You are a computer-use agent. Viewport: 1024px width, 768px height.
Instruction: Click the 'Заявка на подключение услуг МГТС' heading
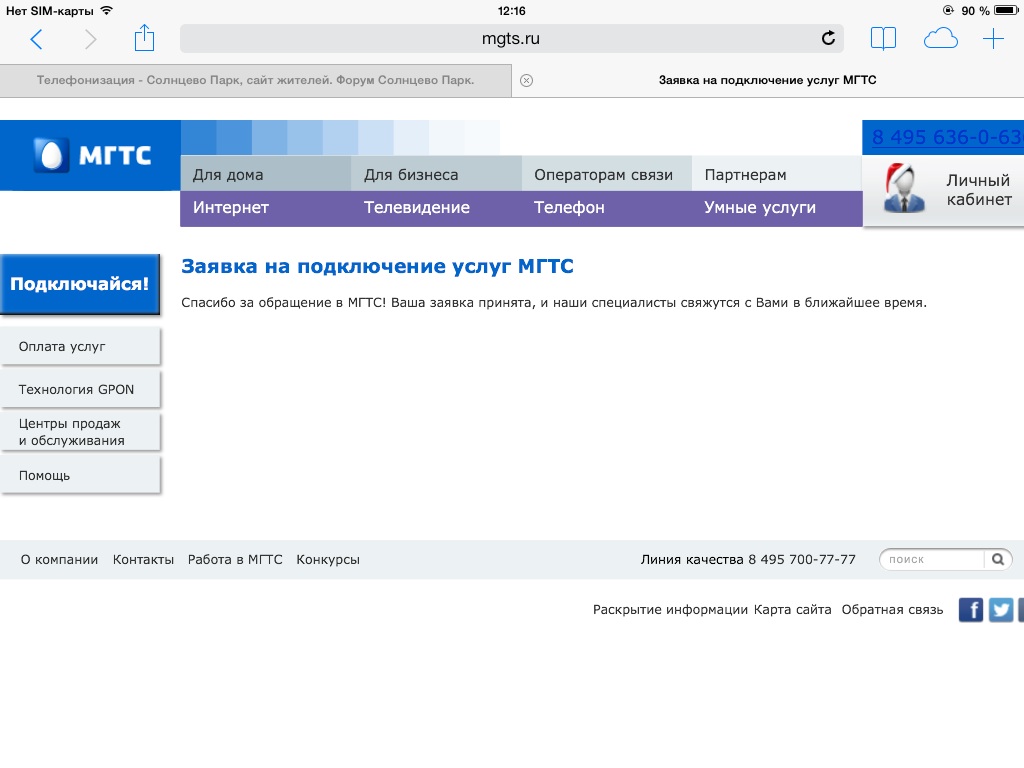pos(377,266)
